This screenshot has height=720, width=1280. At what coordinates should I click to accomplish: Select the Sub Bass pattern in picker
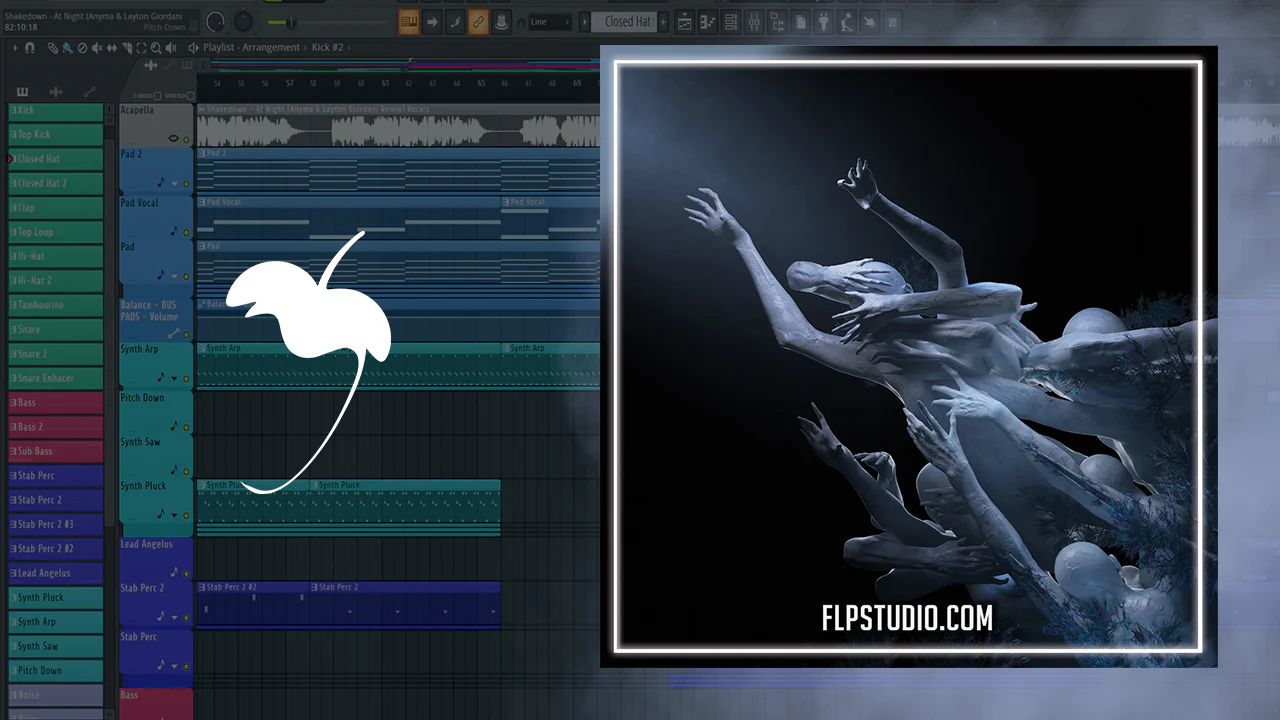[56, 451]
